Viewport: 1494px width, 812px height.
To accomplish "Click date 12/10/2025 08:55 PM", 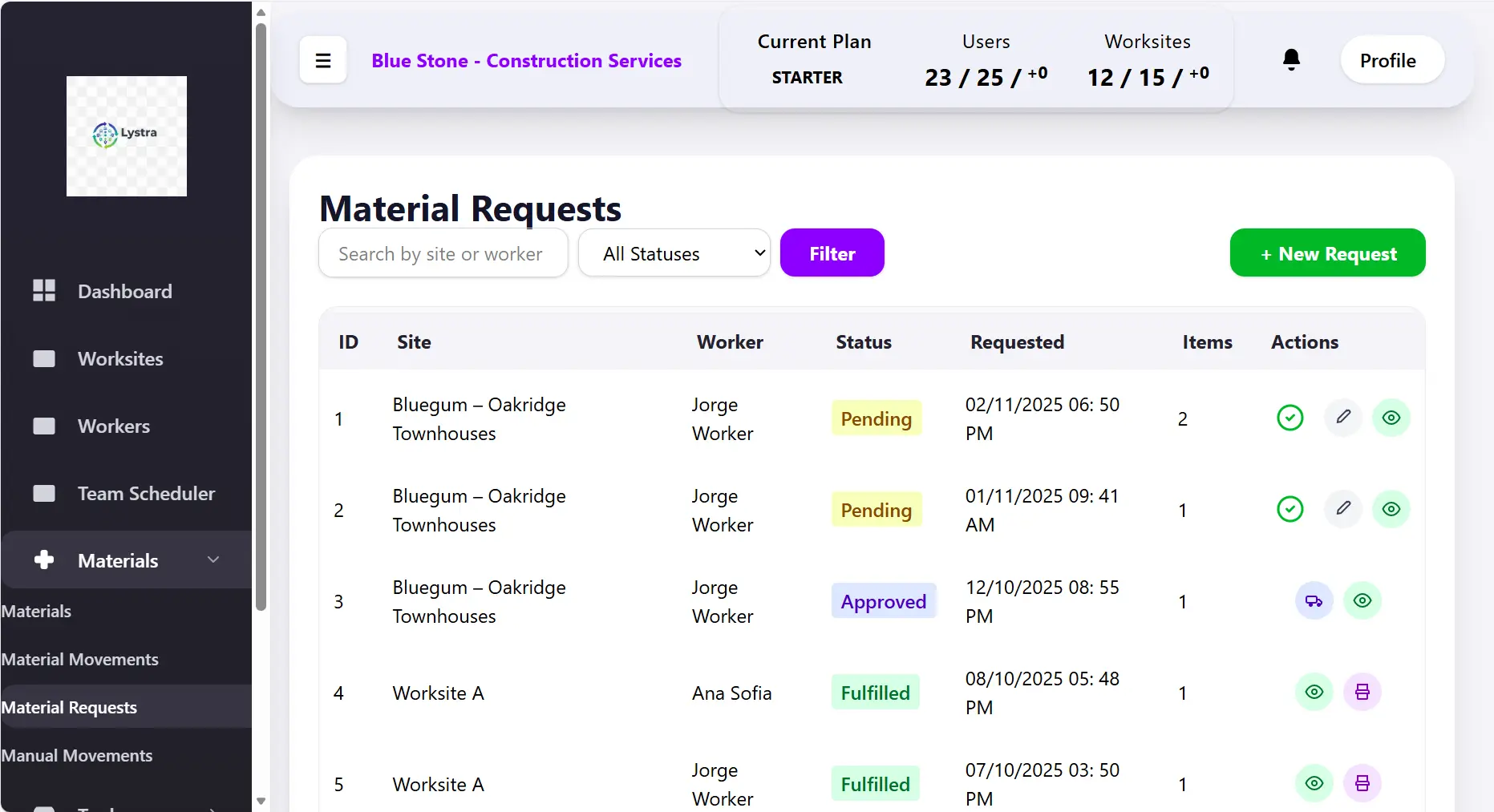I will click(x=1043, y=602).
